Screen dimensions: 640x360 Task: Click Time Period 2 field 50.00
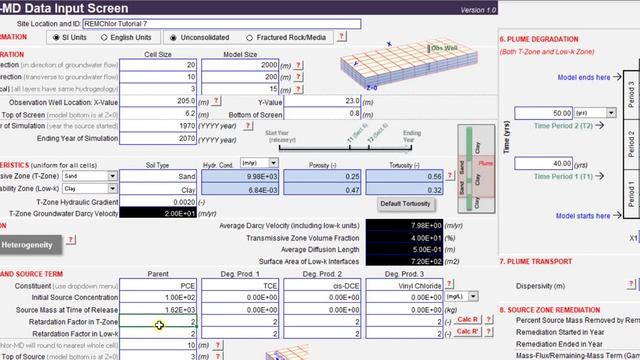543,113
